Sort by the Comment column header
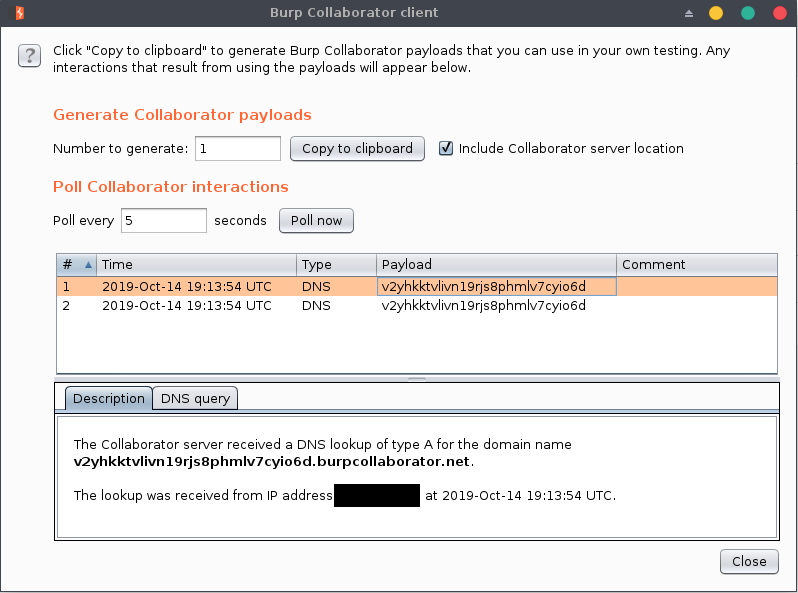Image resolution: width=798 pixels, height=593 pixels. pos(697,265)
